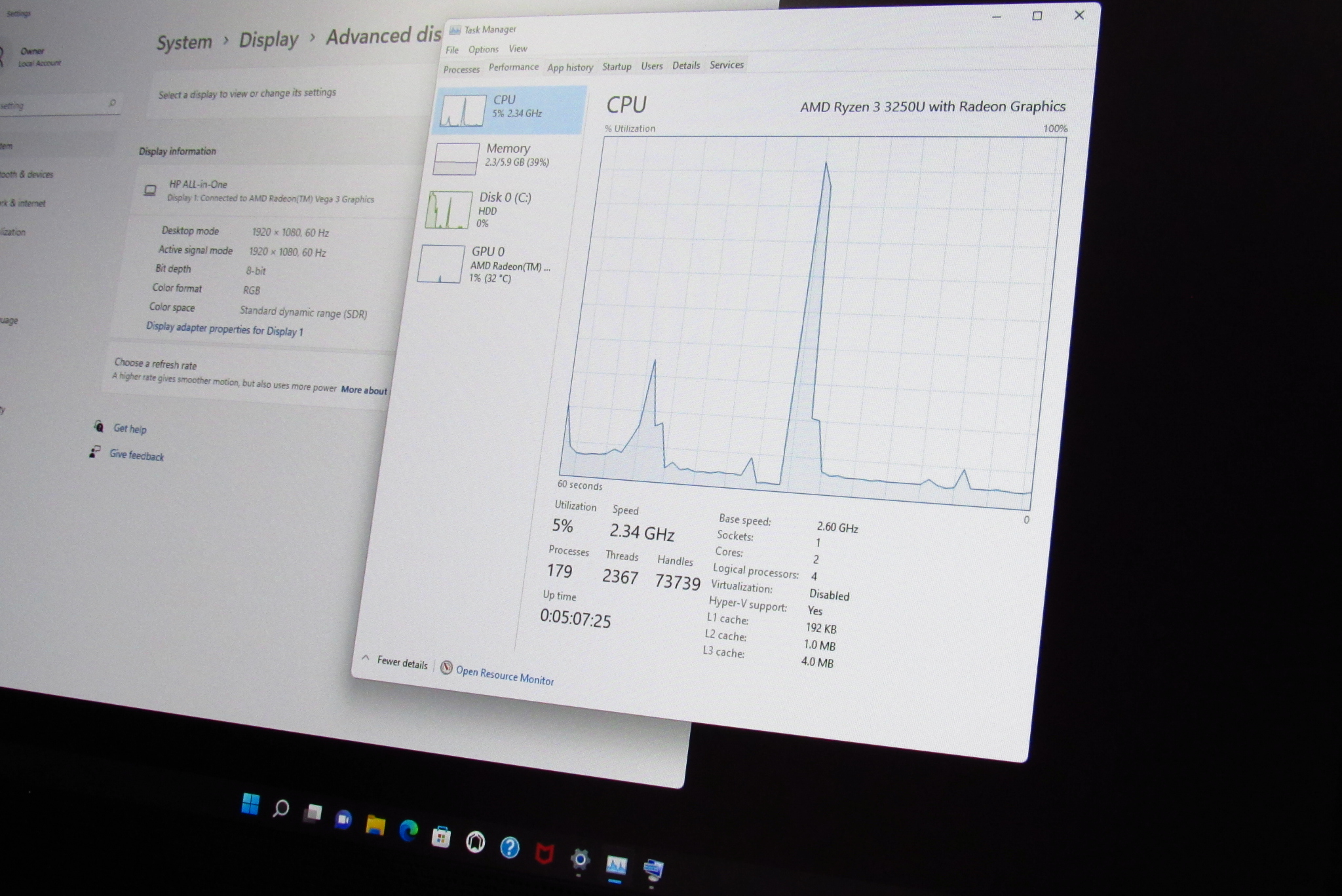Switch to the Services tab
1342x896 pixels.
[x=727, y=65]
